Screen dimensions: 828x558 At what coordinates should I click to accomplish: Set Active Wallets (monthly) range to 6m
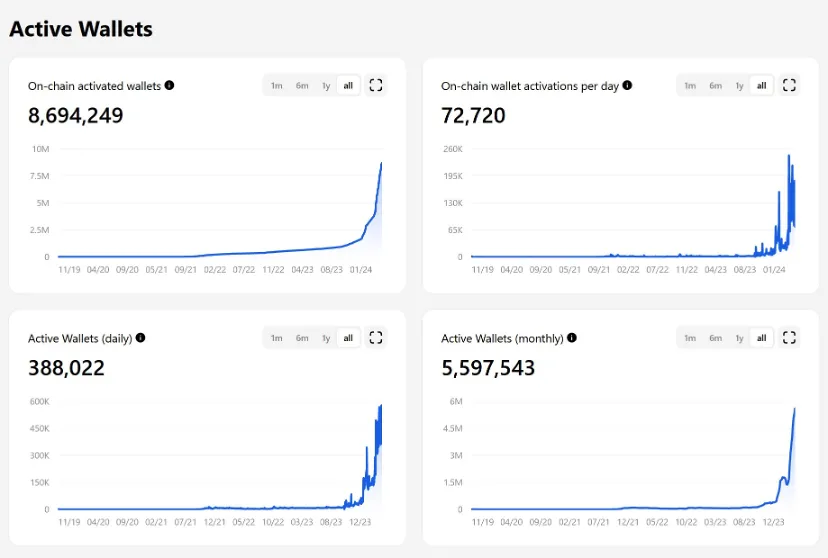(x=715, y=338)
